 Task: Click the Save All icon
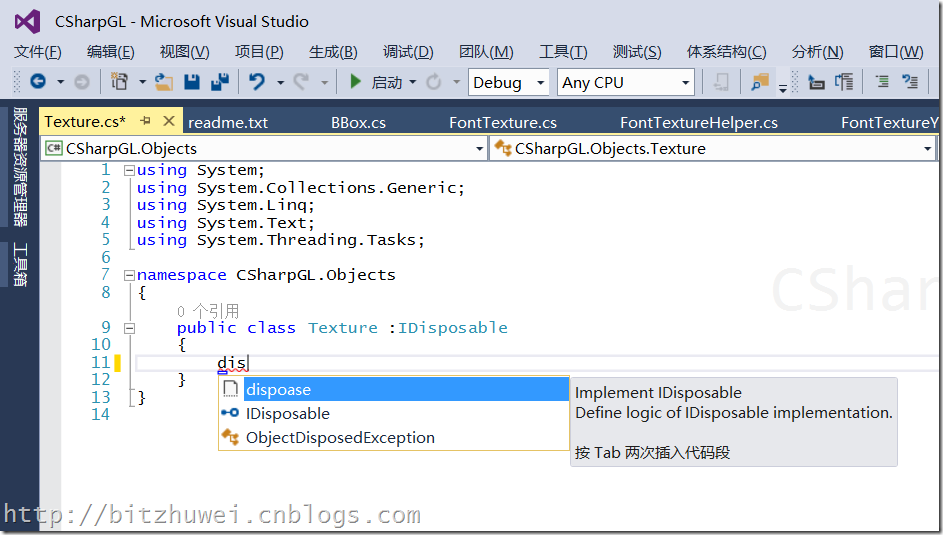(x=220, y=82)
